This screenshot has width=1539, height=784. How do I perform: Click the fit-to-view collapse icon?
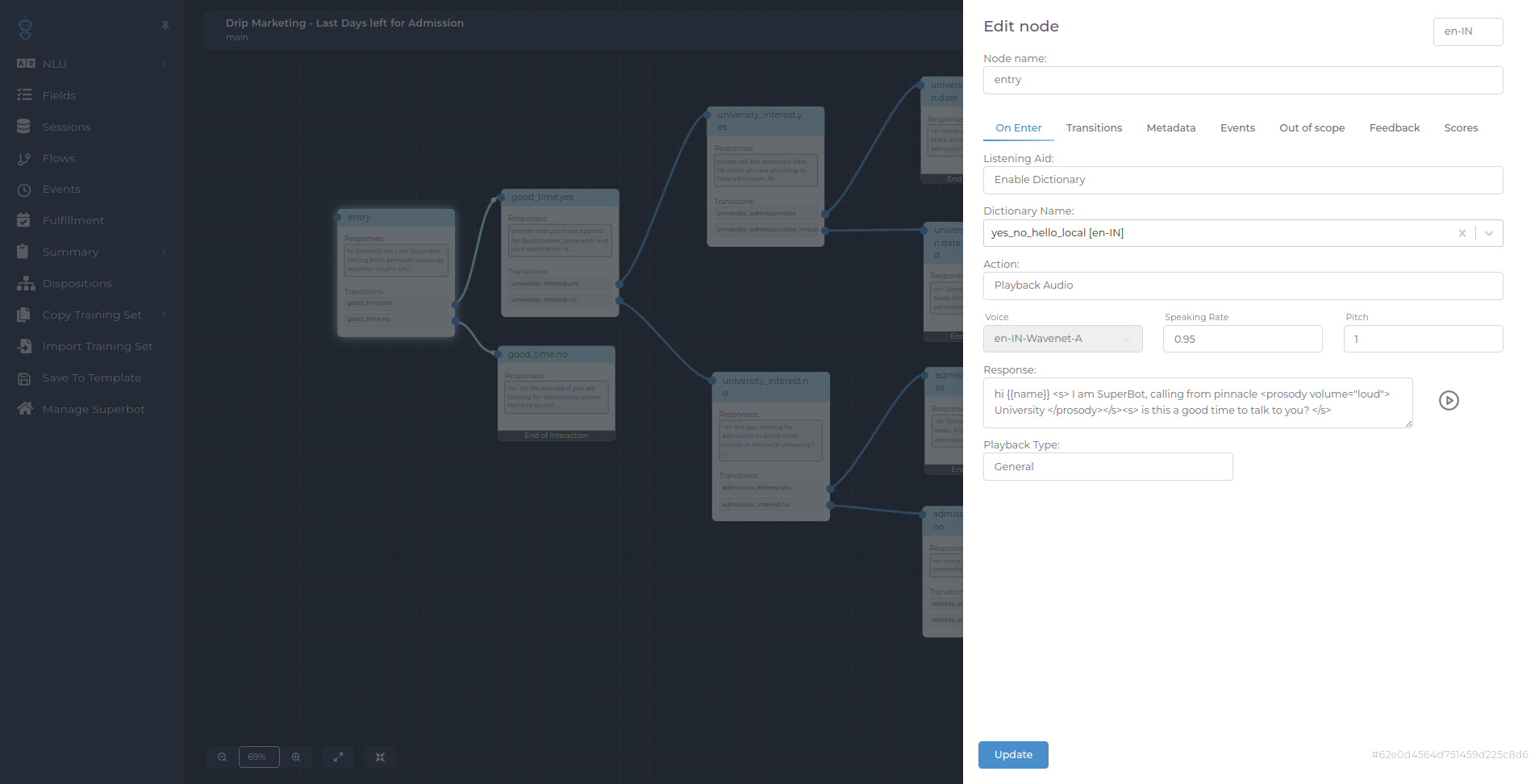point(380,757)
